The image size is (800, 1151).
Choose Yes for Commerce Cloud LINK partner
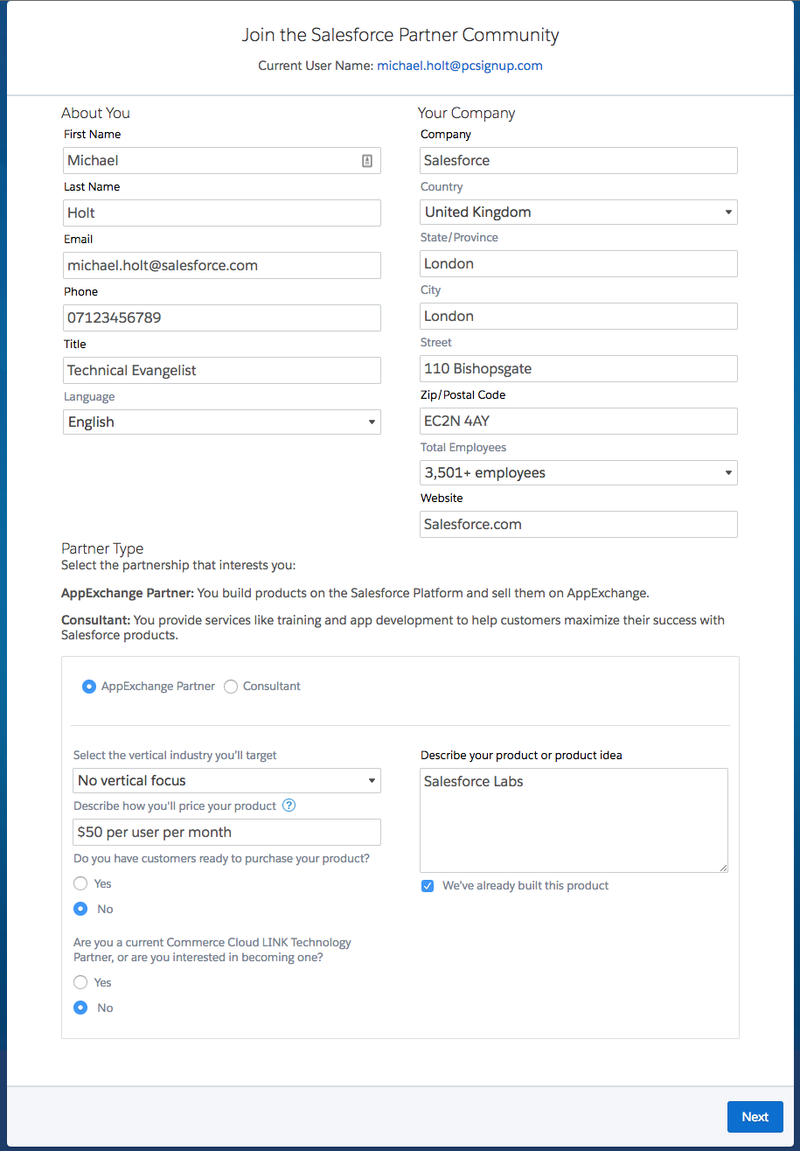pyautogui.click(x=81, y=982)
